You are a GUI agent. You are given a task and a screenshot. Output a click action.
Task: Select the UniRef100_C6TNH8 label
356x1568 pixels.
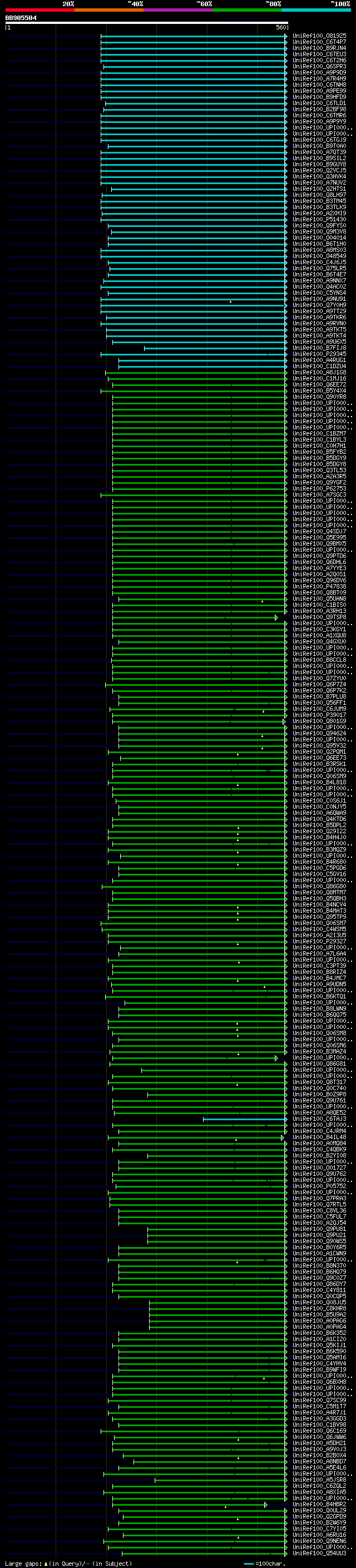(x=319, y=85)
